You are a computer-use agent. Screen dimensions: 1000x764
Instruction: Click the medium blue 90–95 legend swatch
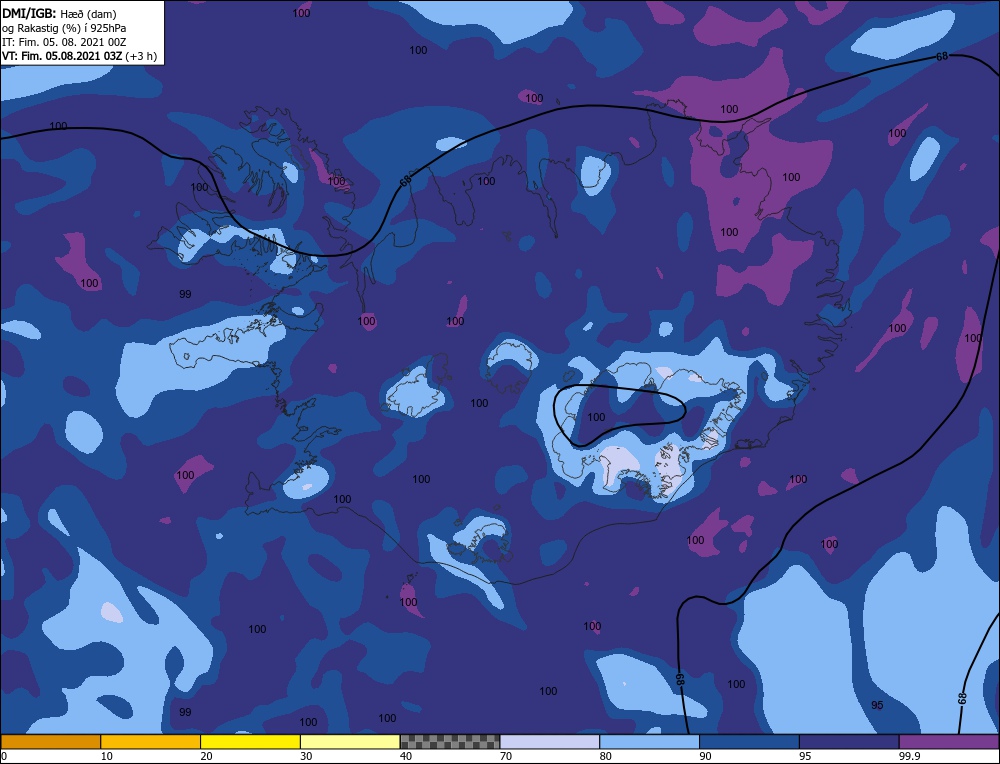point(749,741)
